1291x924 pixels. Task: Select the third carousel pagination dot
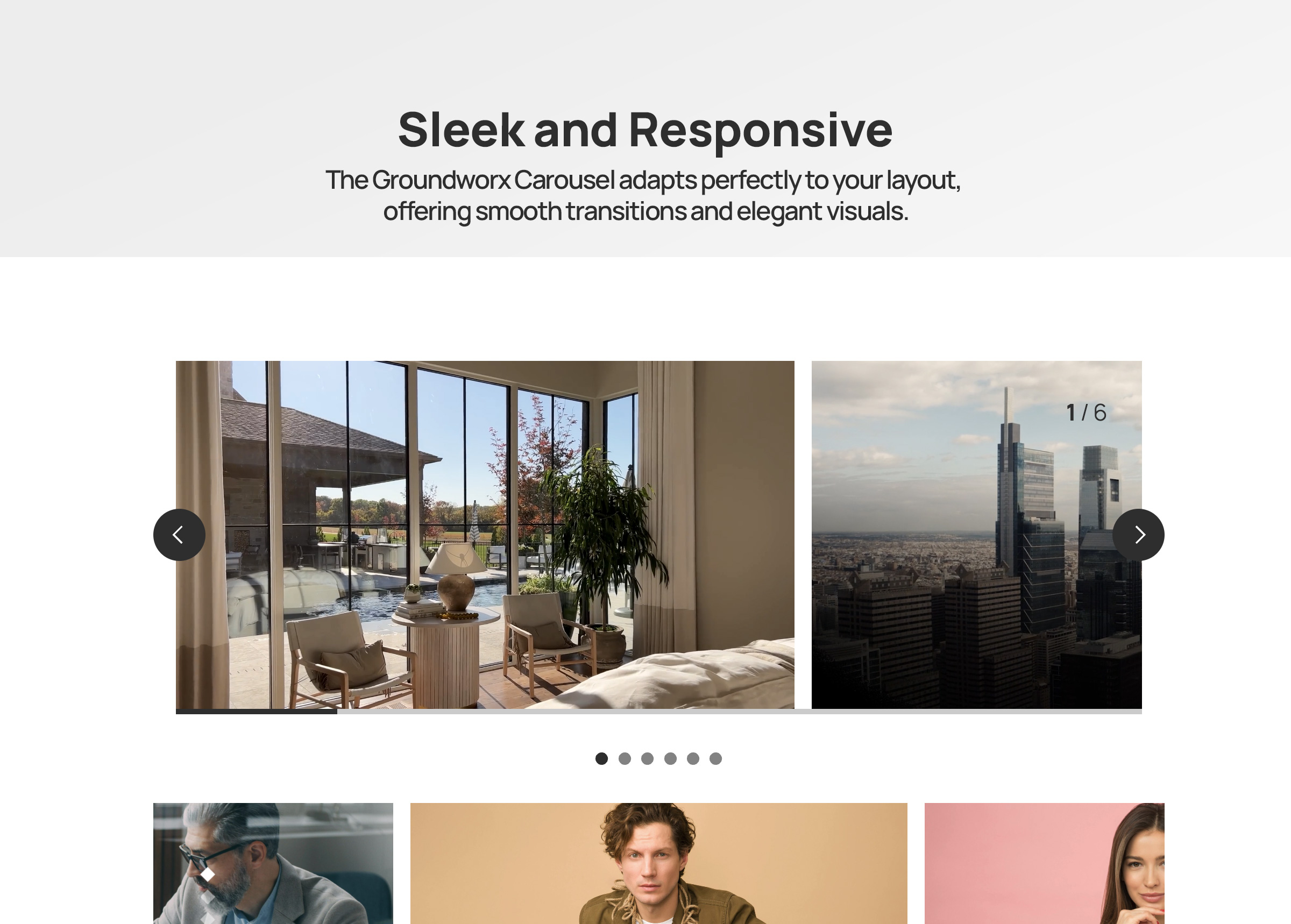(647, 758)
